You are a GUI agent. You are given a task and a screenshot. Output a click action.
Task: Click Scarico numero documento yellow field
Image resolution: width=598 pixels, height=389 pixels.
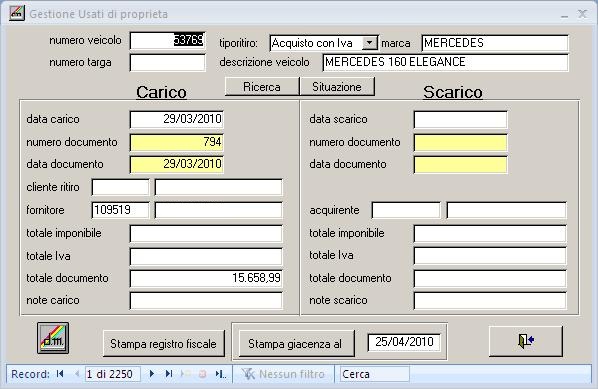[461, 142]
